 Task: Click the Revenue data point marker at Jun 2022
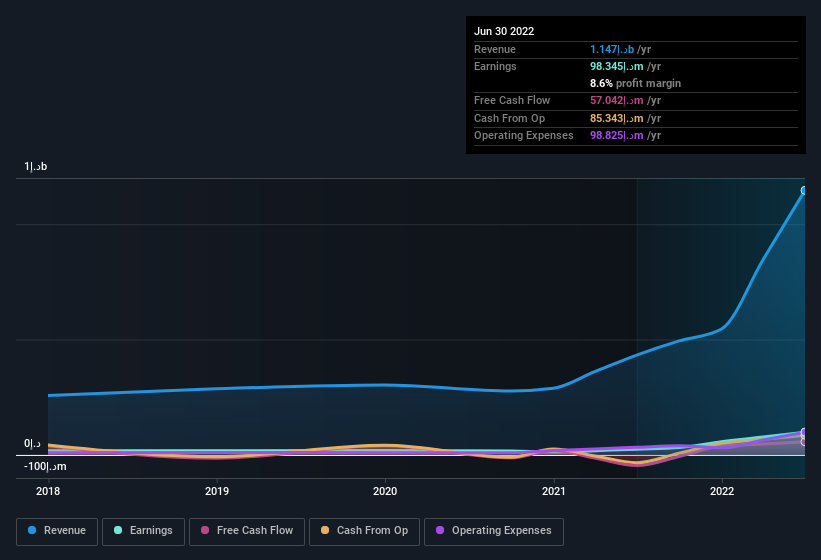pyautogui.click(x=805, y=191)
